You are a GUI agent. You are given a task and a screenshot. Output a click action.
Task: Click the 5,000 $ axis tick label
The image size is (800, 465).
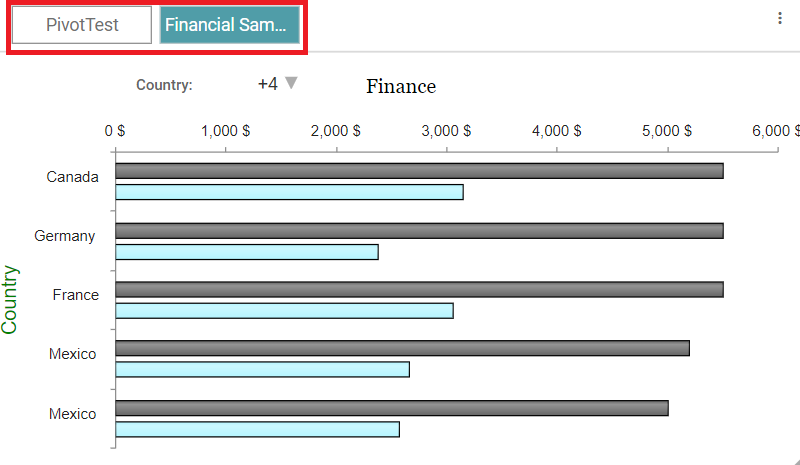tap(667, 130)
